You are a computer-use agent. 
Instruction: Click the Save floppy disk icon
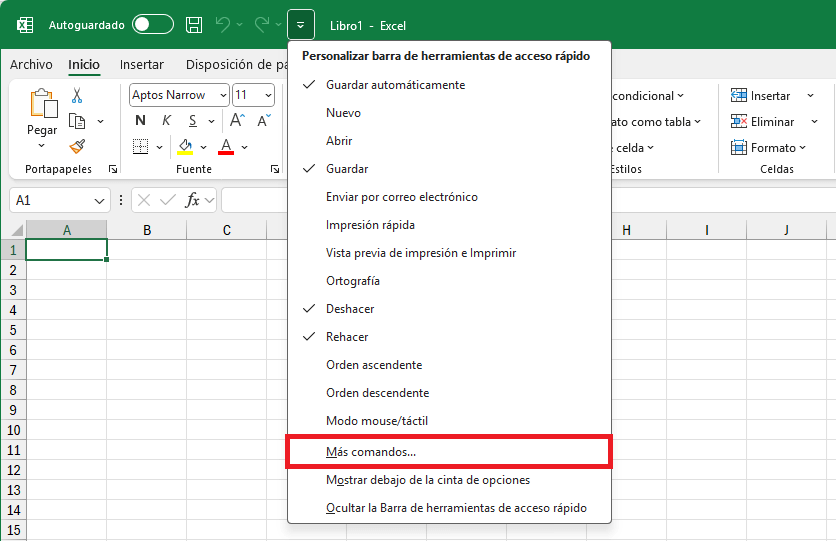click(194, 25)
